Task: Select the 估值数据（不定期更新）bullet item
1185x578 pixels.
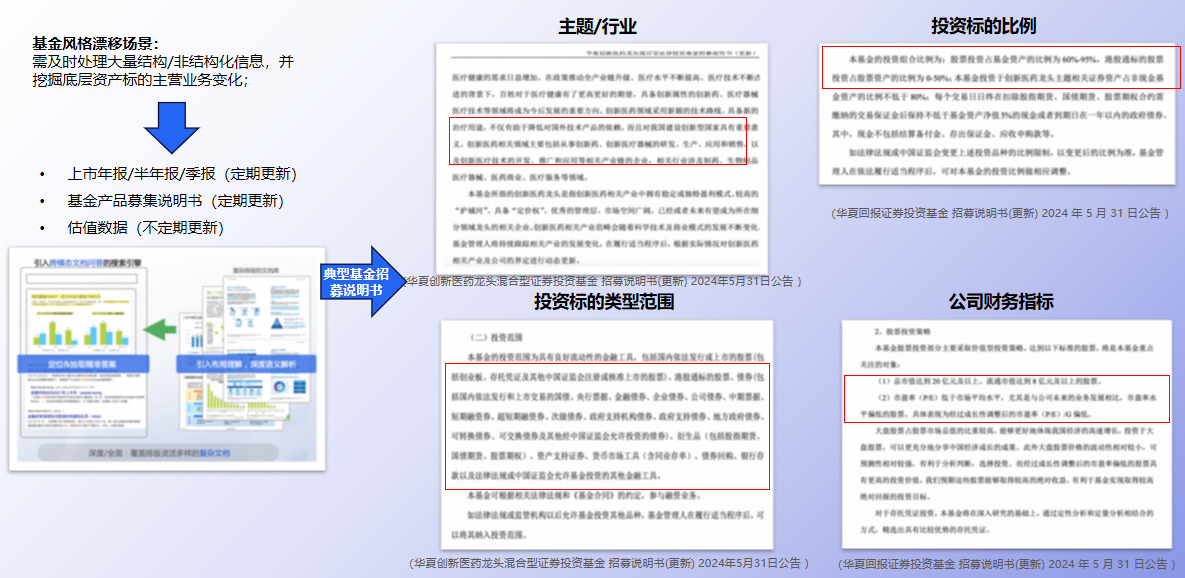Action: 145,228
